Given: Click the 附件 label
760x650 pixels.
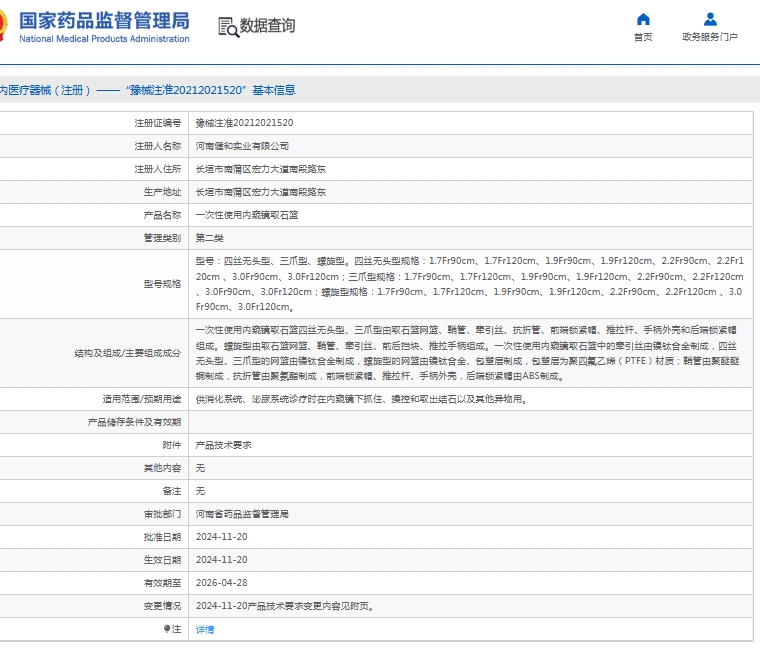Looking at the screenshot, I should [x=172, y=445].
